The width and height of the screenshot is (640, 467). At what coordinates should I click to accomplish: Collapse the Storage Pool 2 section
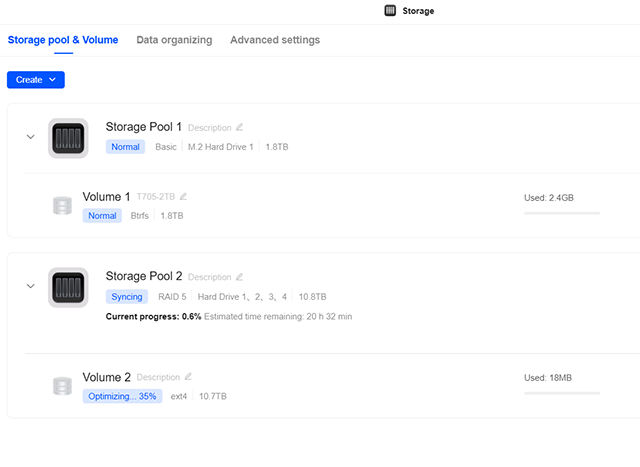point(30,286)
